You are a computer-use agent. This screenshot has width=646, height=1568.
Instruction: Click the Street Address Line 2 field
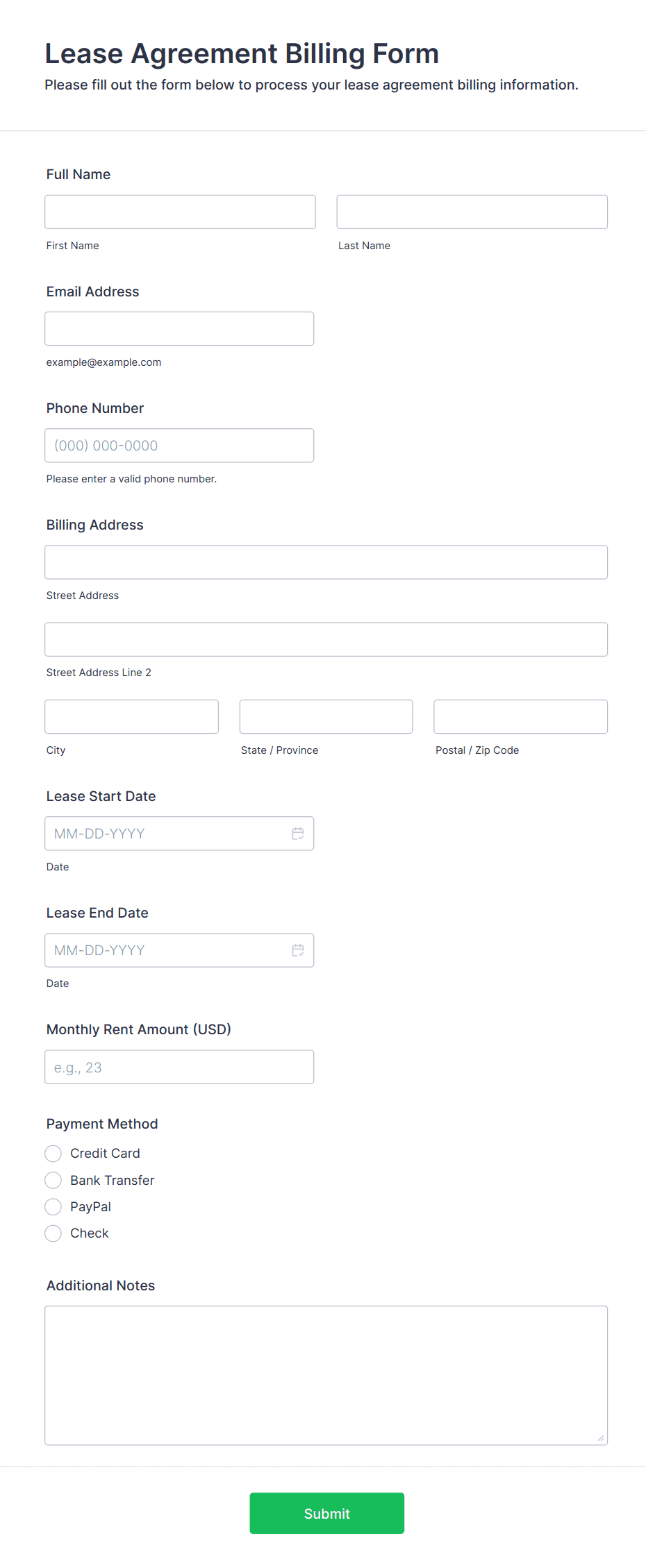[x=326, y=639]
